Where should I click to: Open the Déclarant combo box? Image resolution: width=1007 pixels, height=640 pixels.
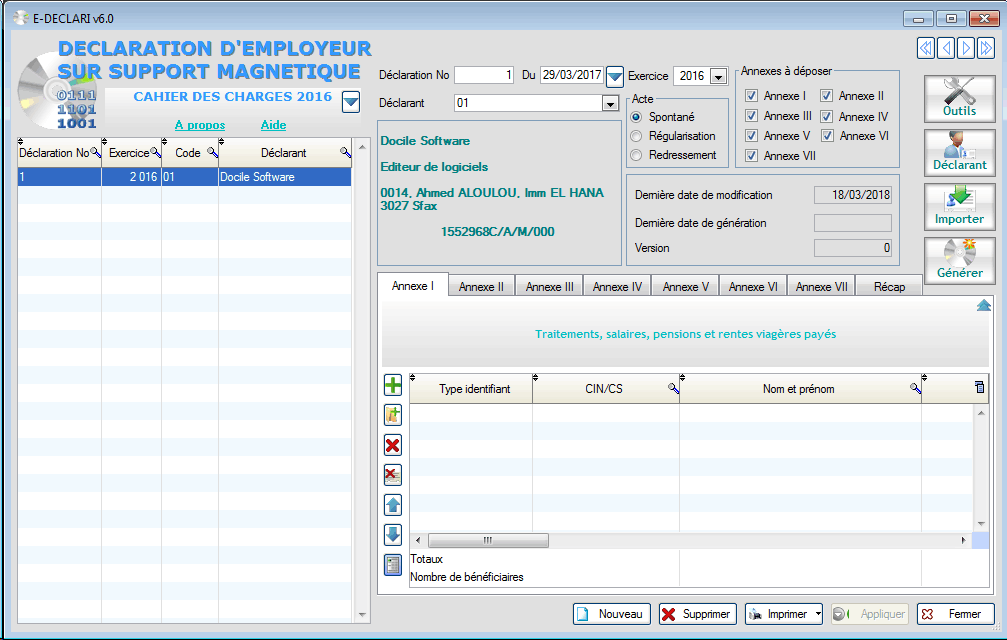pyautogui.click(x=610, y=103)
